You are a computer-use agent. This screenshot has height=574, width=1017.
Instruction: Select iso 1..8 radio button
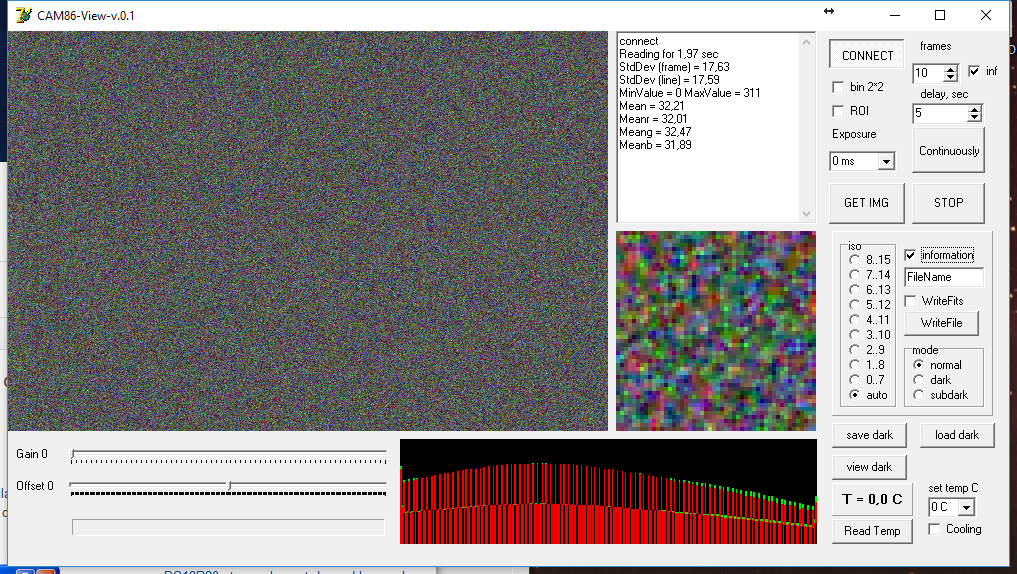coord(854,365)
